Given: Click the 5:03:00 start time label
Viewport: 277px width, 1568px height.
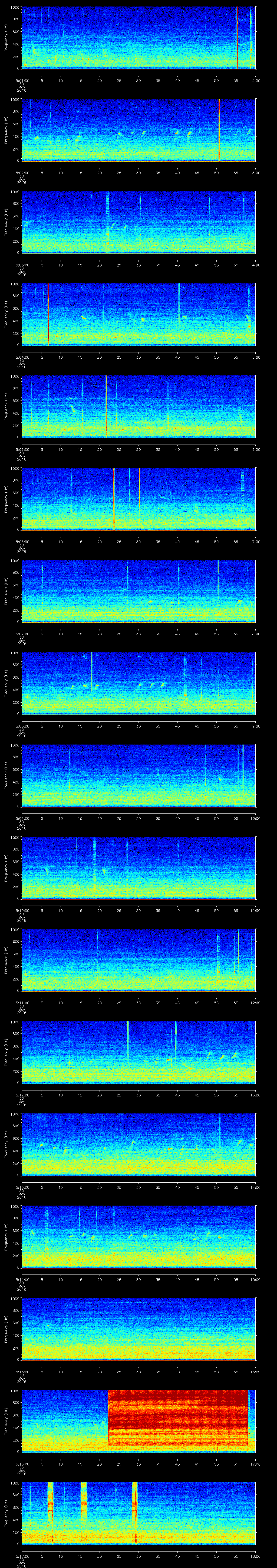Looking at the screenshot, I should tap(22, 265).
